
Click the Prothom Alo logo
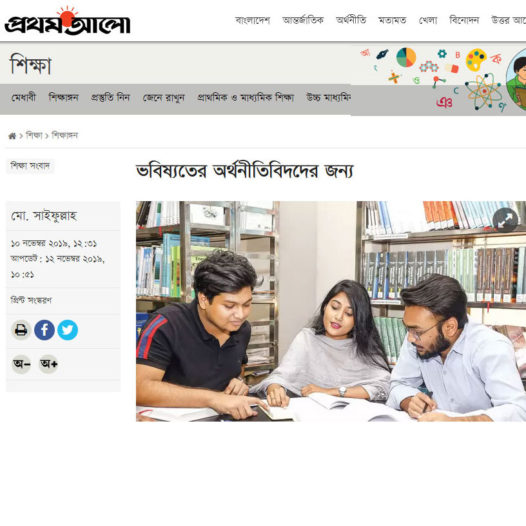[x=67, y=21]
